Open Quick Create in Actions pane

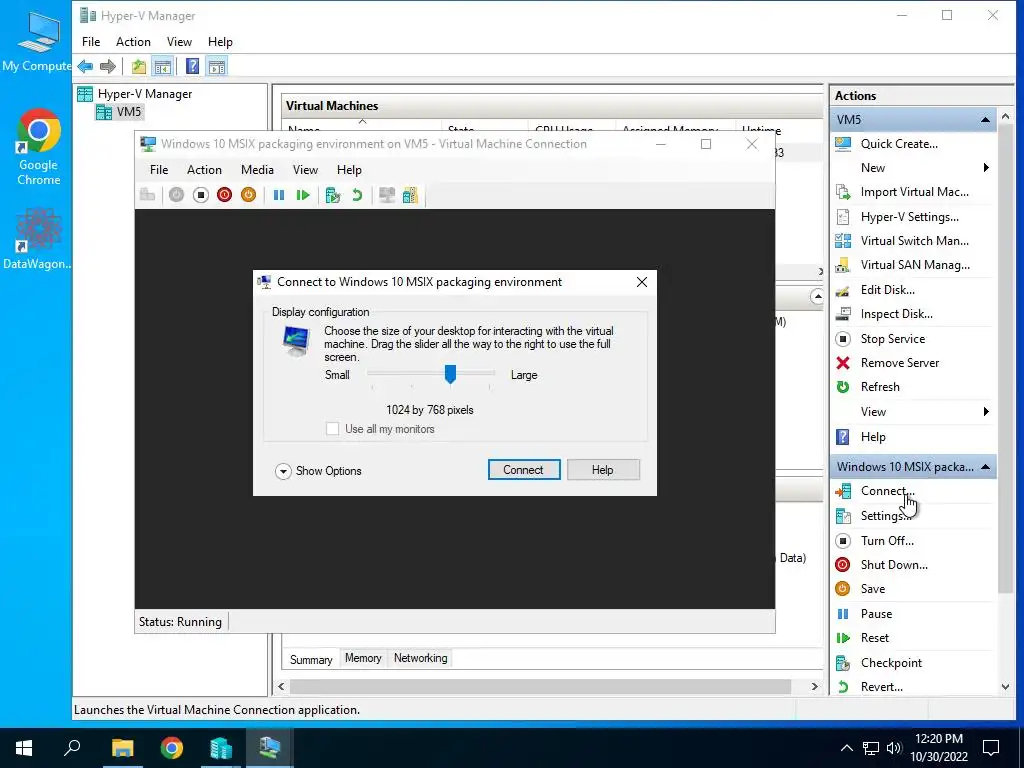tap(899, 144)
